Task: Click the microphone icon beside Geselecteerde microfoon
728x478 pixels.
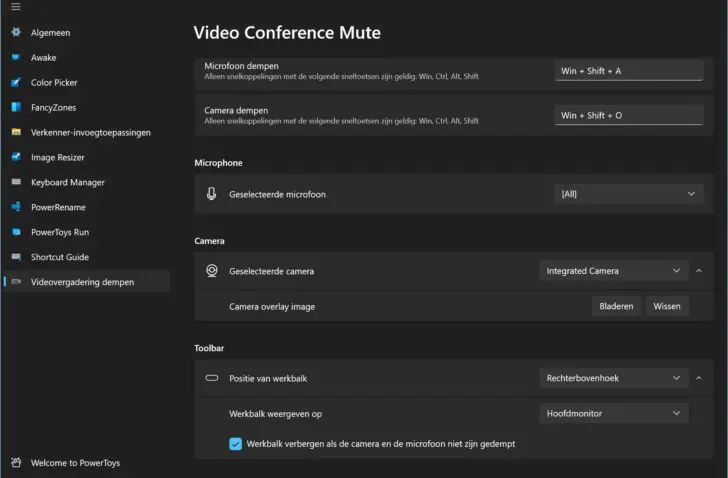Action: coord(211,194)
